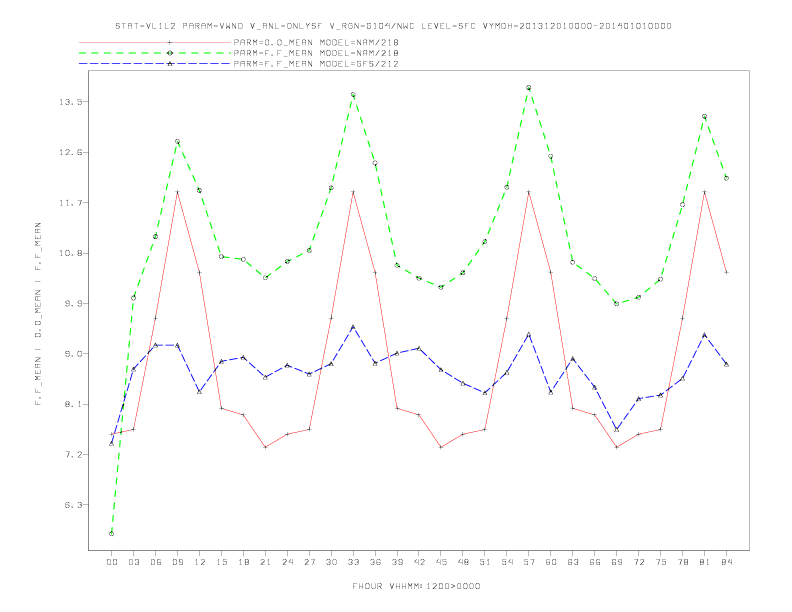
Task: Click x-axis tick label 57
Action: (529, 562)
